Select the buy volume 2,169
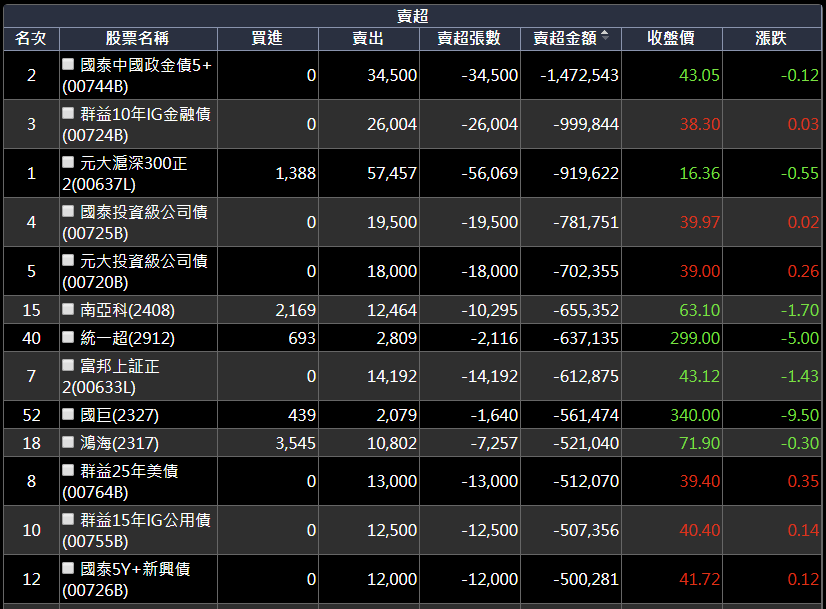 [296, 310]
